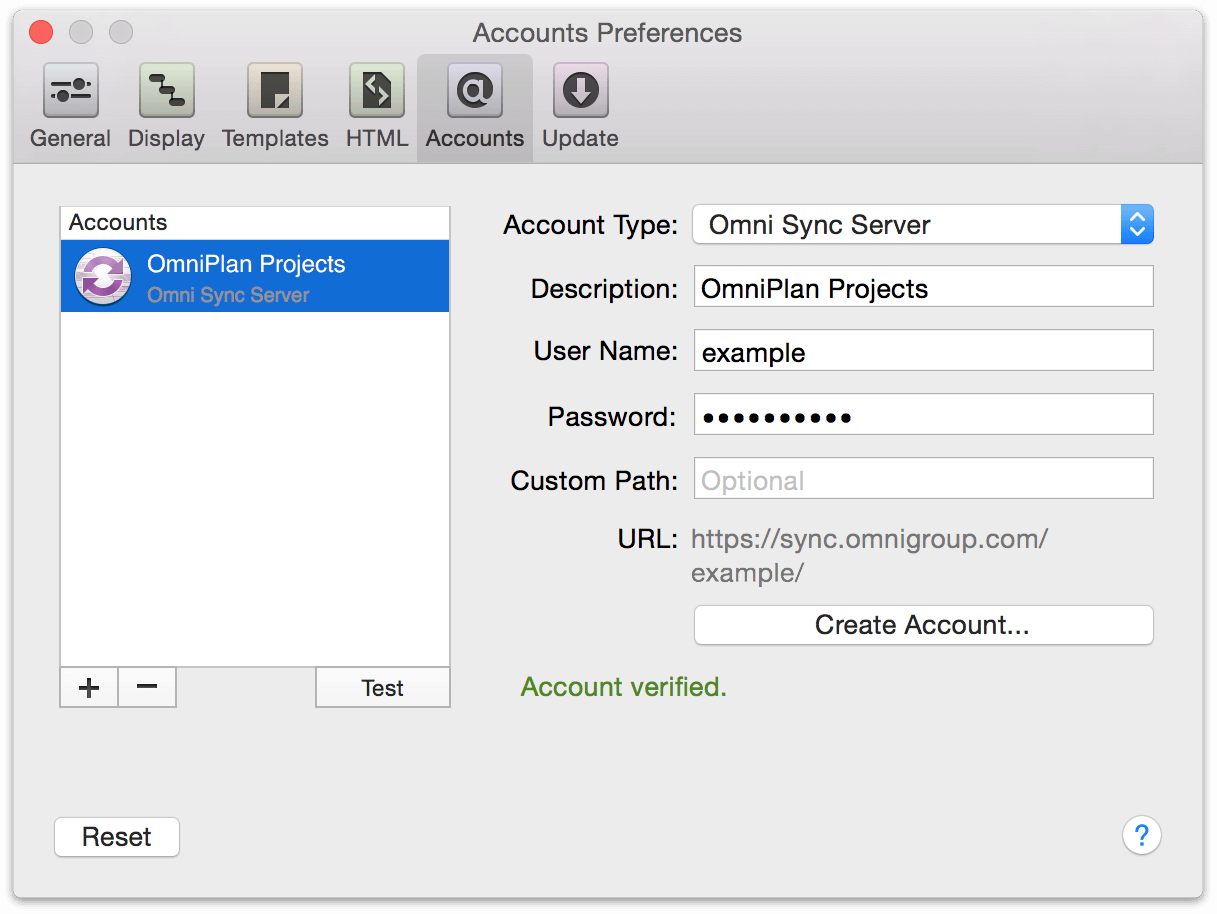Click the Accounts list header
Image resolution: width=1217 pixels, height=914 pixels.
pyautogui.click(x=255, y=223)
